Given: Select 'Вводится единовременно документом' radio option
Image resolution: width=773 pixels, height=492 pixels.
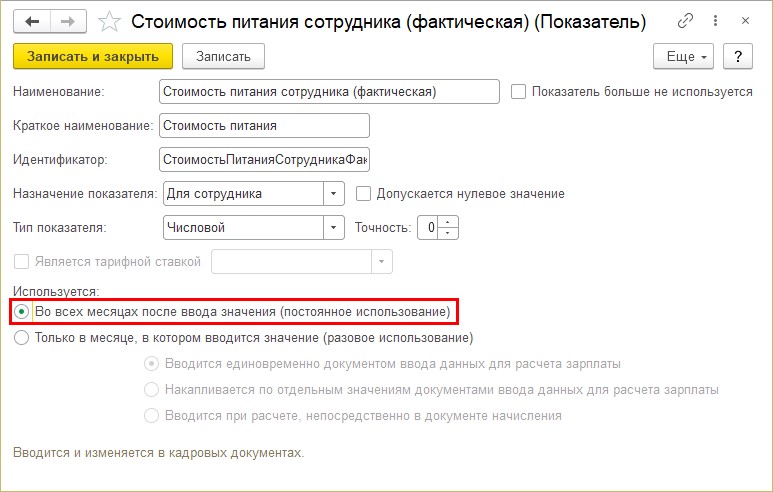Looking at the screenshot, I should (151, 364).
